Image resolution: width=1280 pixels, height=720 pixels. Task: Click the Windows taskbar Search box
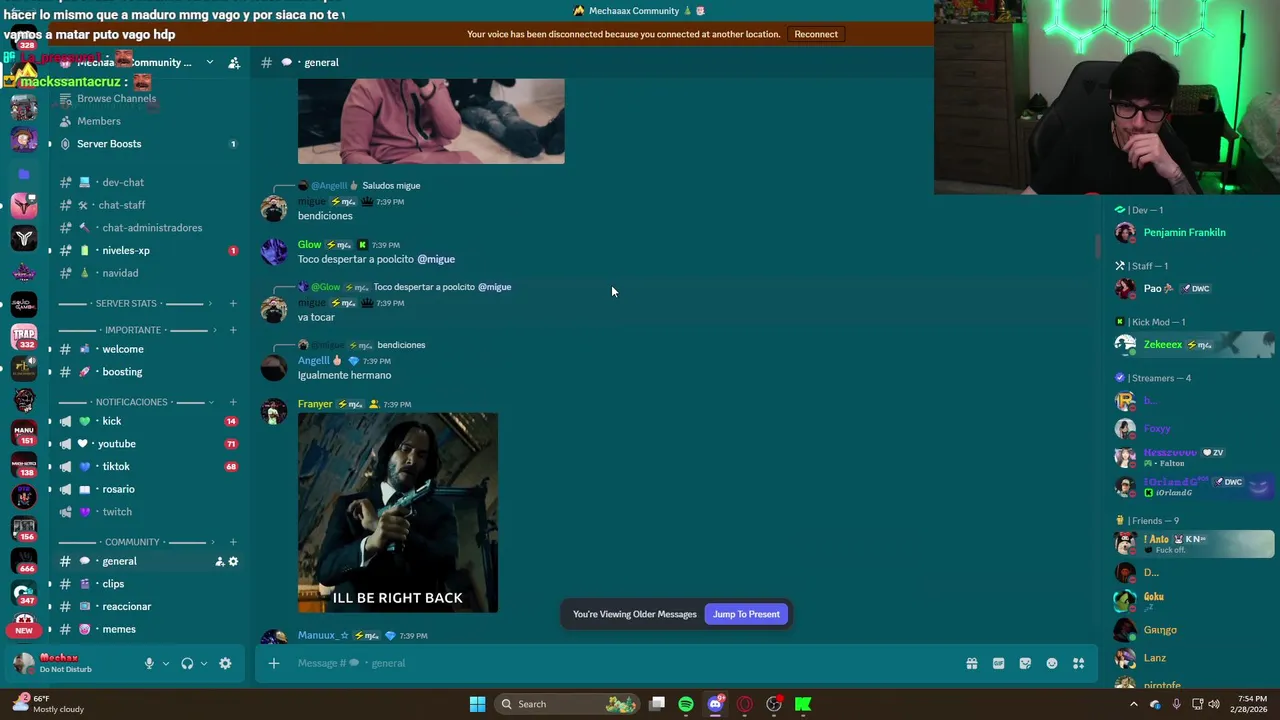pyautogui.click(x=567, y=704)
